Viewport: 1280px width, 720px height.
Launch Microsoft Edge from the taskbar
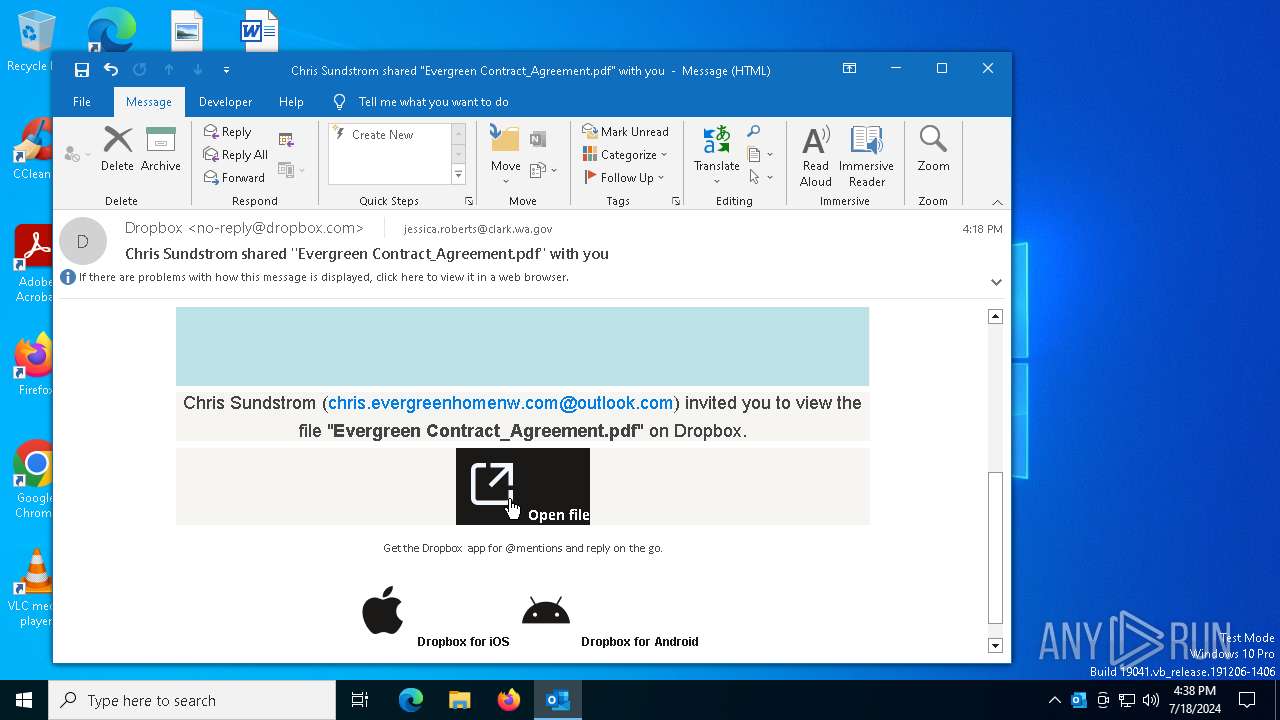point(411,700)
